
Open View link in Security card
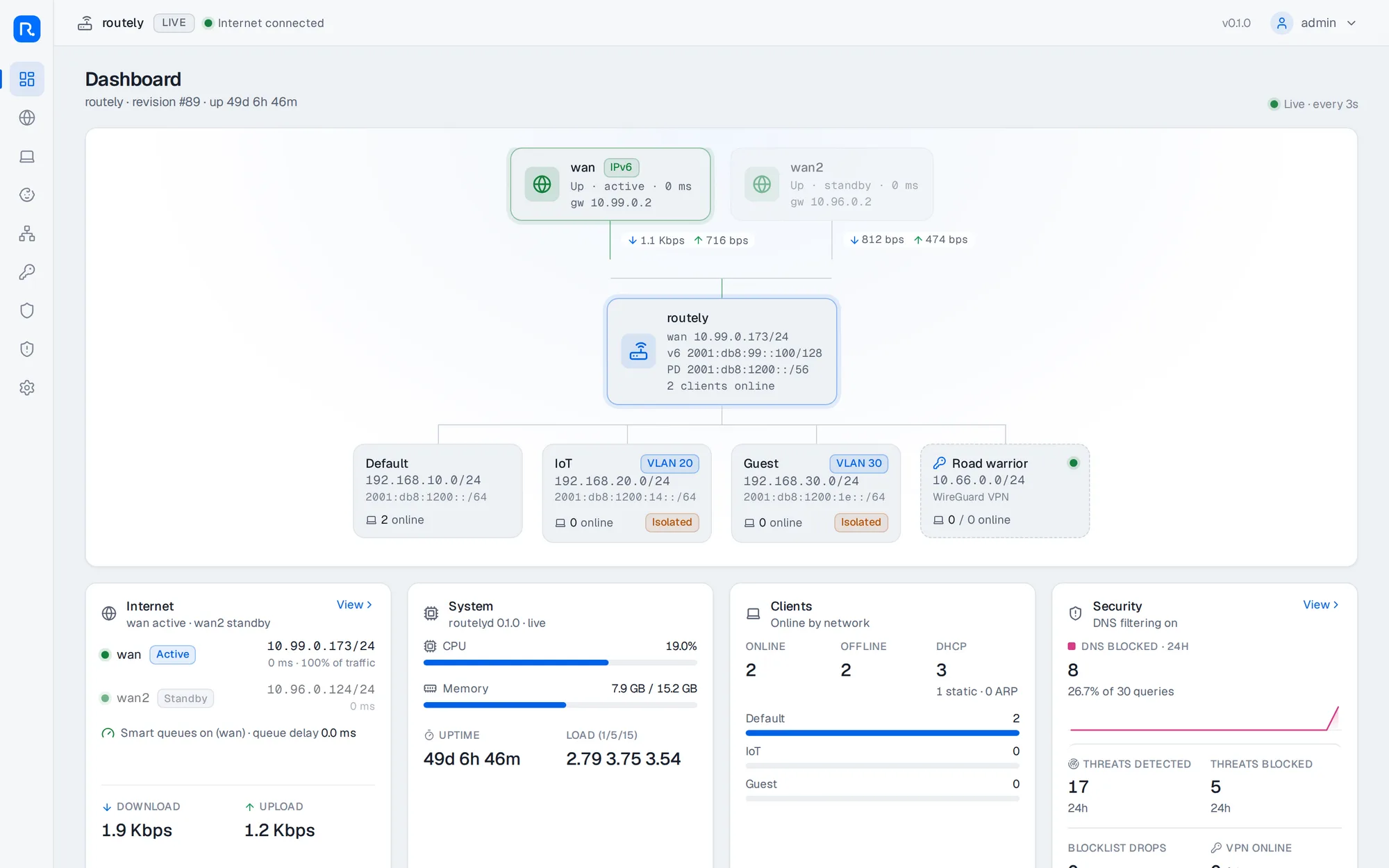pos(1320,605)
